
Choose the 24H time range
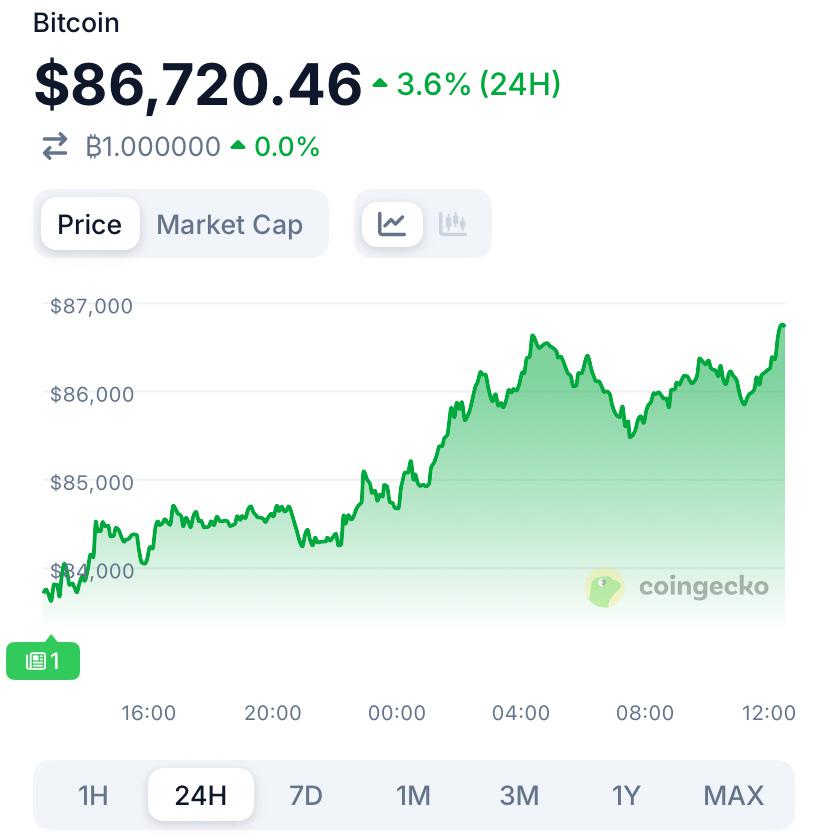pos(201,796)
